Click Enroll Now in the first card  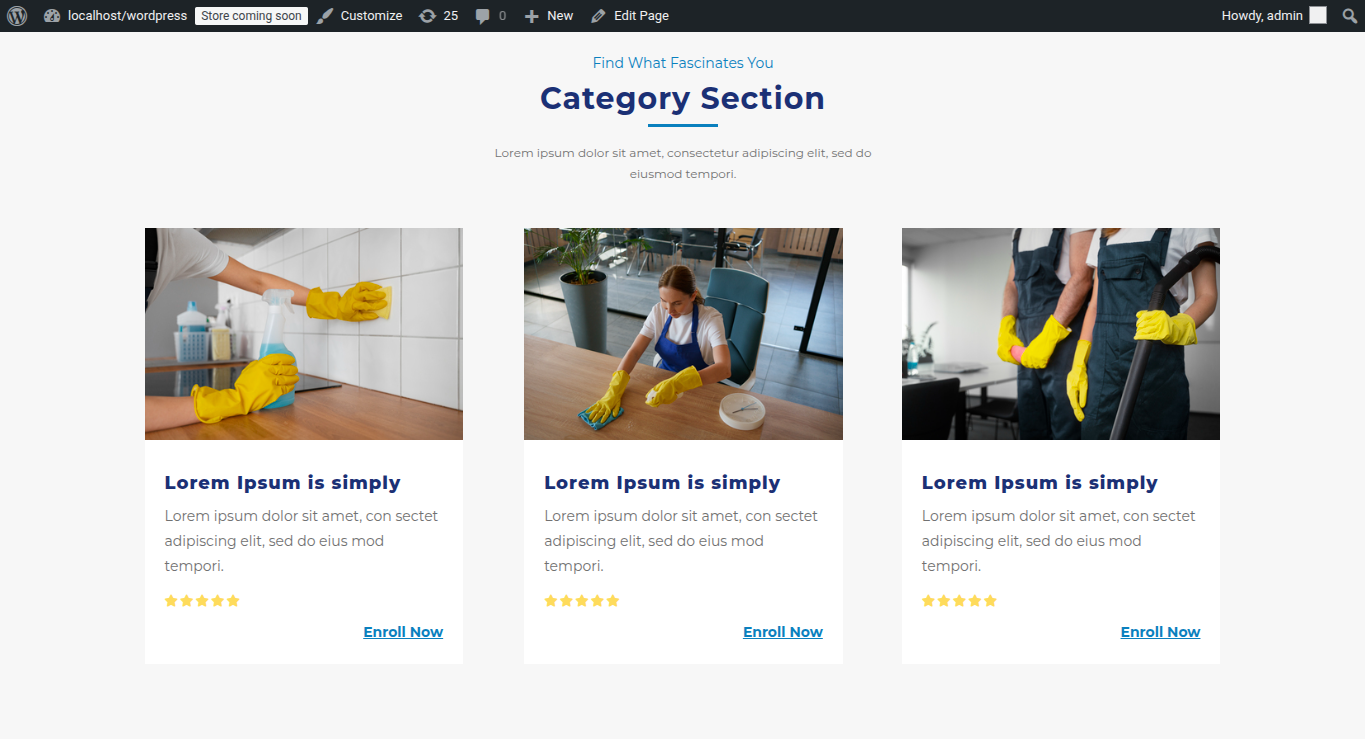[x=403, y=632]
